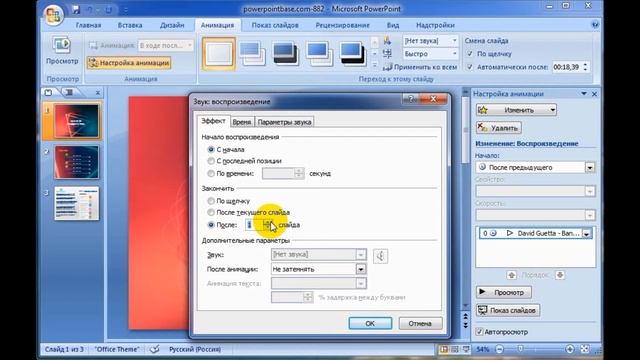640x360 pixels.
Task: Select После N слайда radio button
Action: (211, 225)
